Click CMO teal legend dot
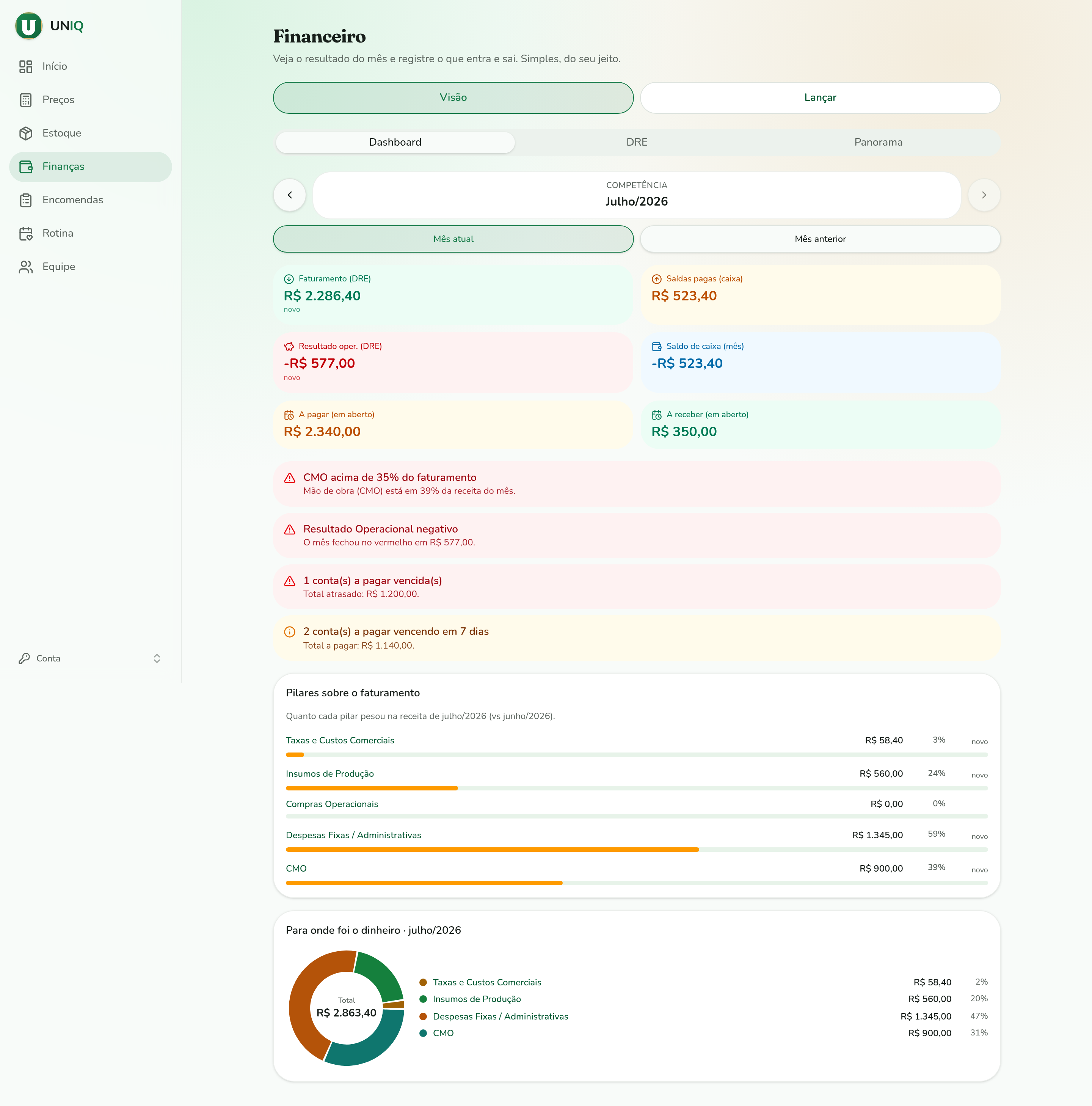 [x=423, y=1033]
